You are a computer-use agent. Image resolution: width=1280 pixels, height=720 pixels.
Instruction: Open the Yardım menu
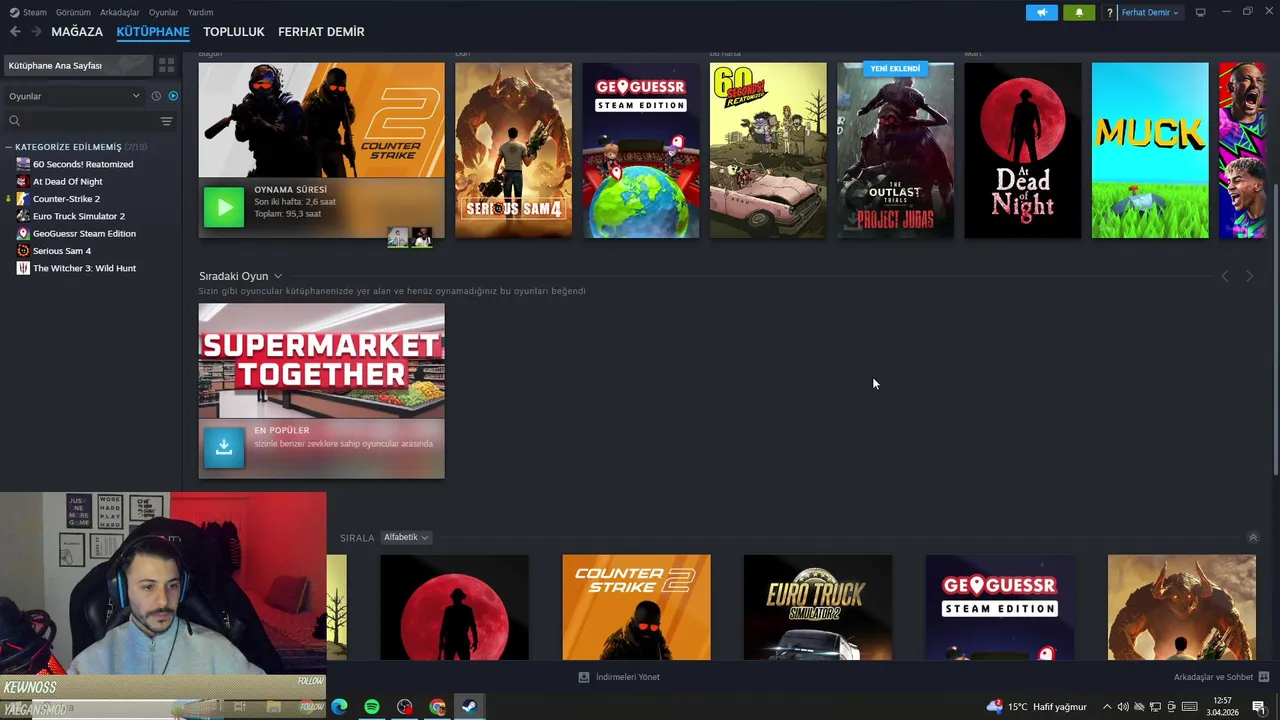(x=200, y=13)
